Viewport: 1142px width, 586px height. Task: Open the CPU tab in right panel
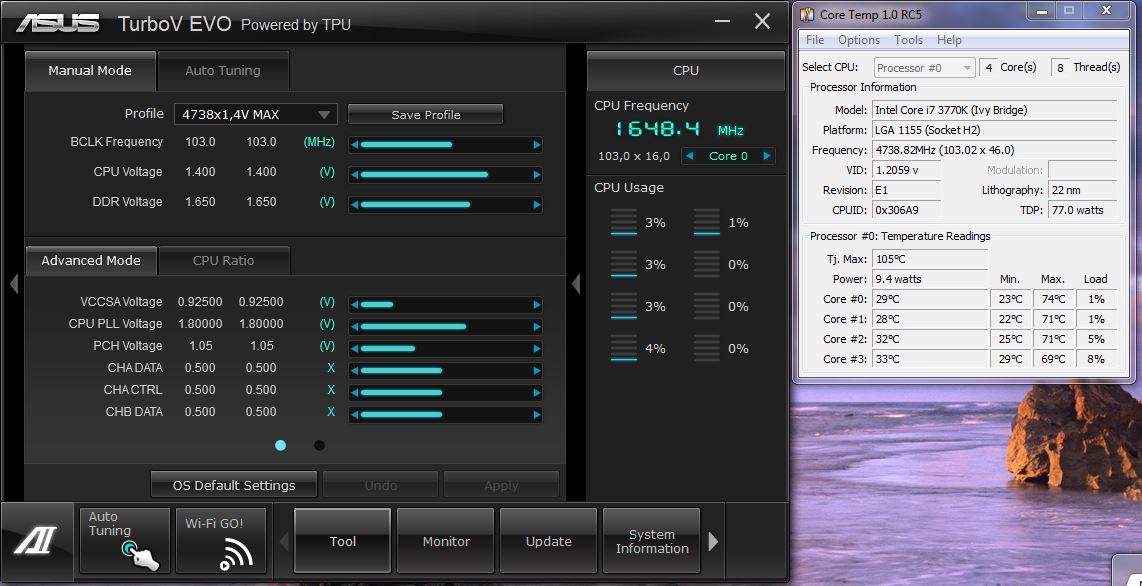point(685,71)
